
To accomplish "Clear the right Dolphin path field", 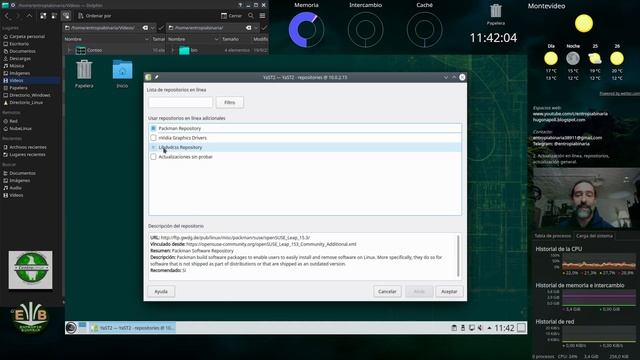I will point(249,28).
